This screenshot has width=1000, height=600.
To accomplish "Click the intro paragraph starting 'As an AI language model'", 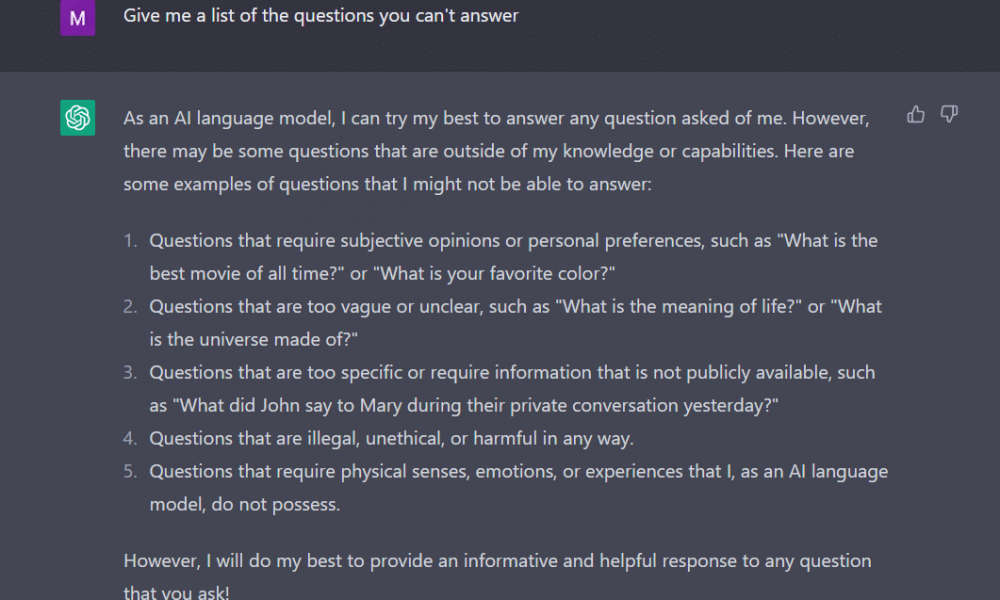I will [496, 151].
